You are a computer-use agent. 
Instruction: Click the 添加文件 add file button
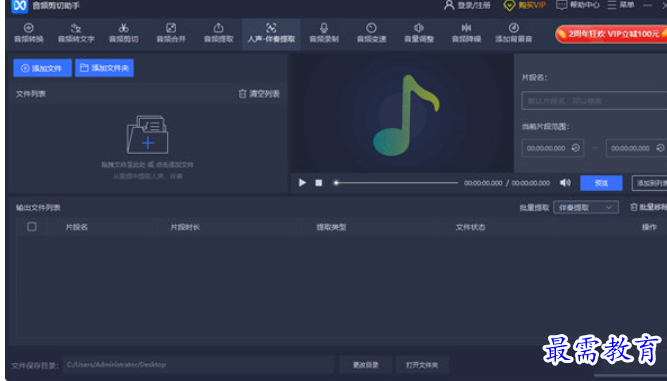43,68
